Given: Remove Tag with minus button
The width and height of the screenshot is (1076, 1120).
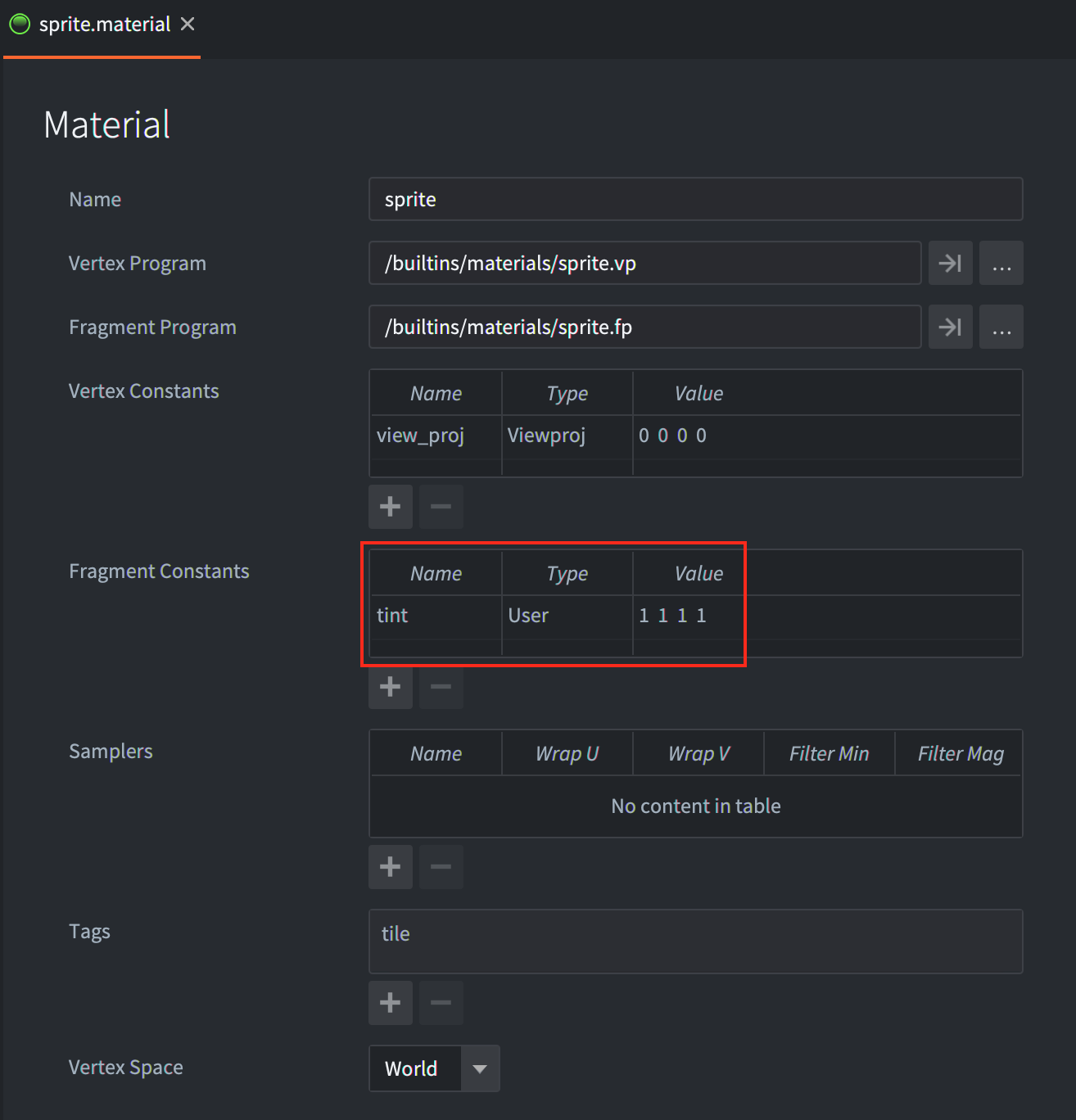Looking at the screenshot, I should click(x=441, y=1002).
